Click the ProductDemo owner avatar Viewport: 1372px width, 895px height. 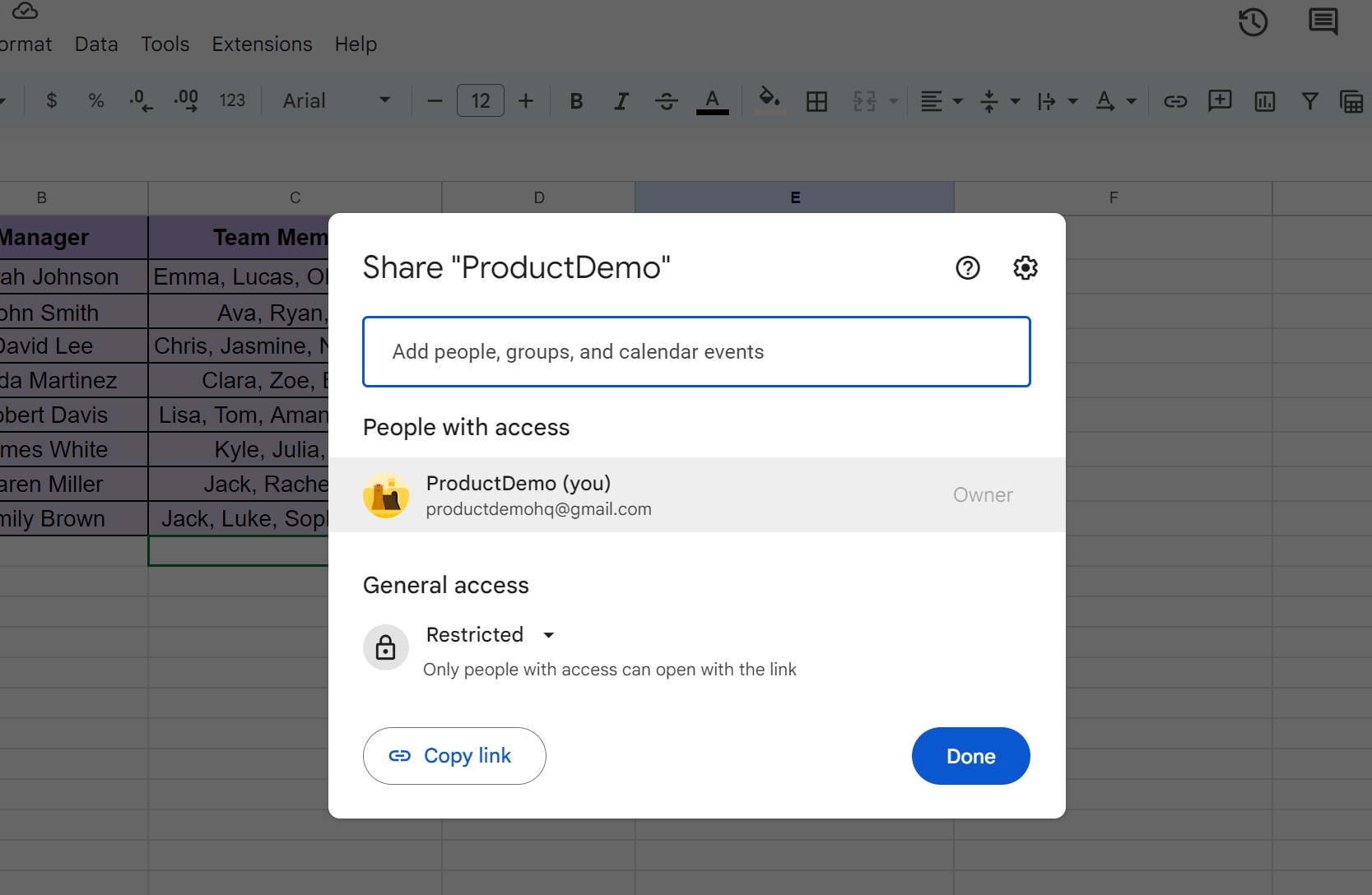386,495
